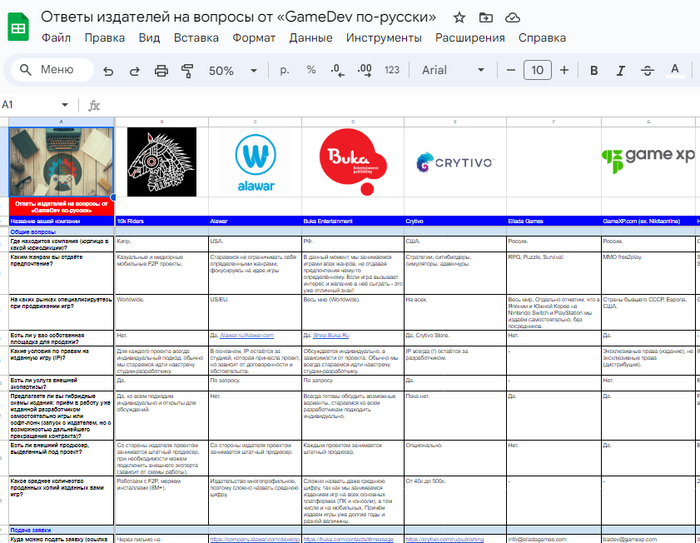Toggle bold formatting
This screenshot has width=700, height=543.
click(594, 71)
